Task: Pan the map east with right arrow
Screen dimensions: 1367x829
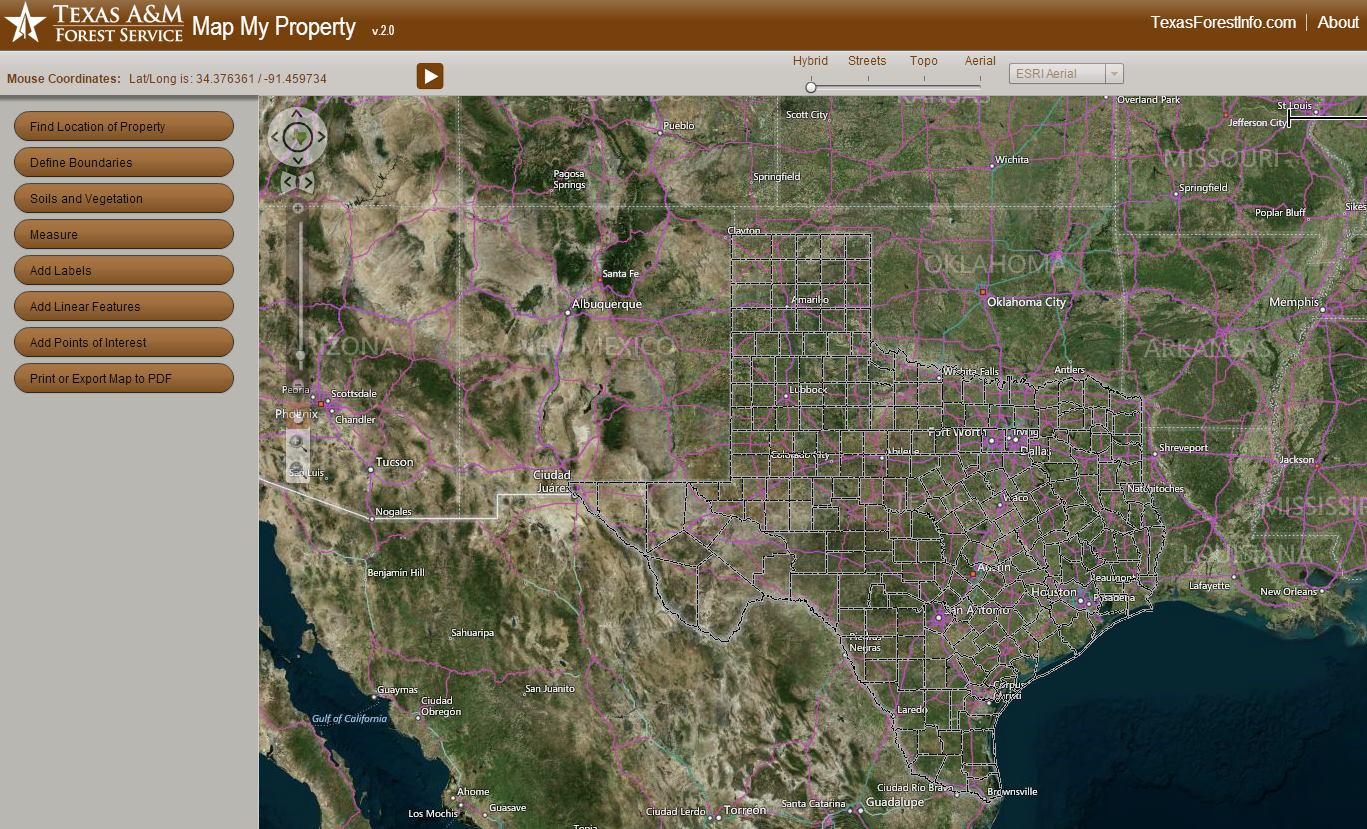Action: point(322,137)
